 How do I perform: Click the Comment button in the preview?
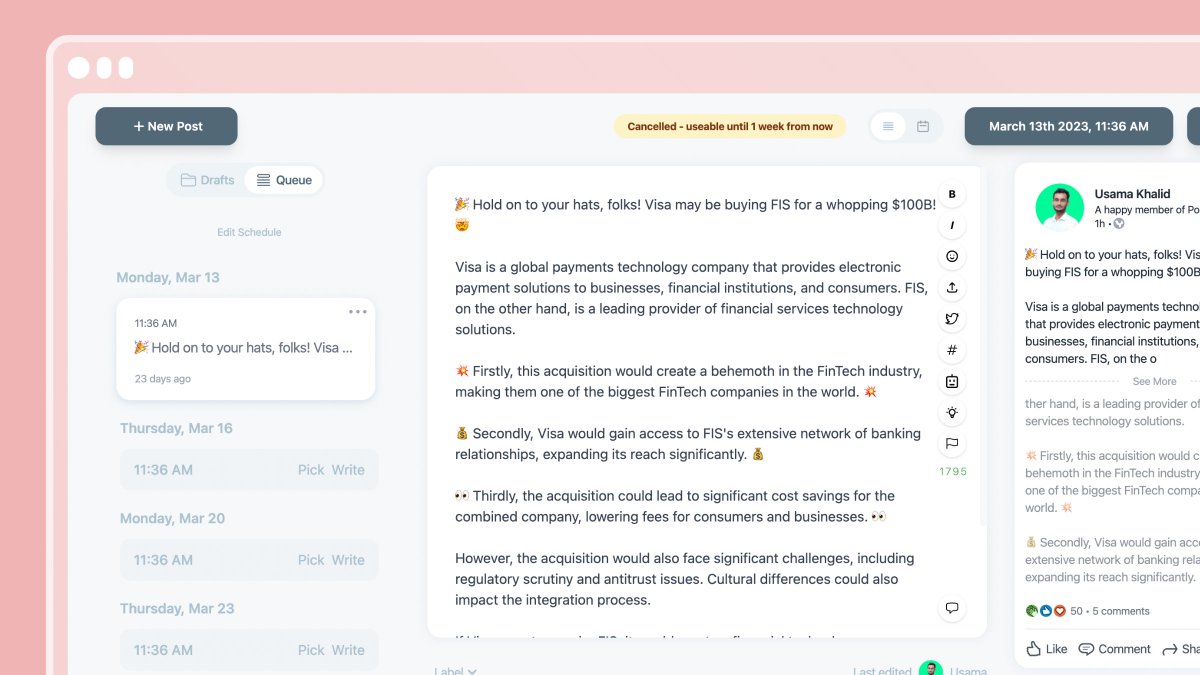(1115, 649)
